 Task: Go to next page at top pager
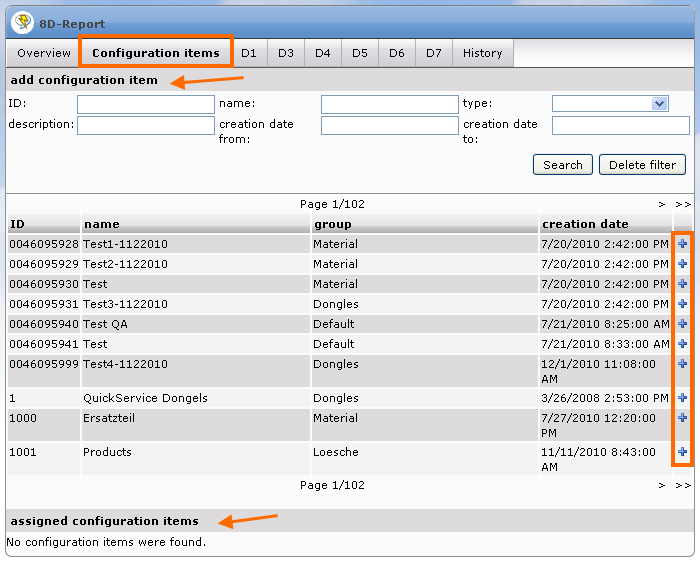(x=662, y=204)
